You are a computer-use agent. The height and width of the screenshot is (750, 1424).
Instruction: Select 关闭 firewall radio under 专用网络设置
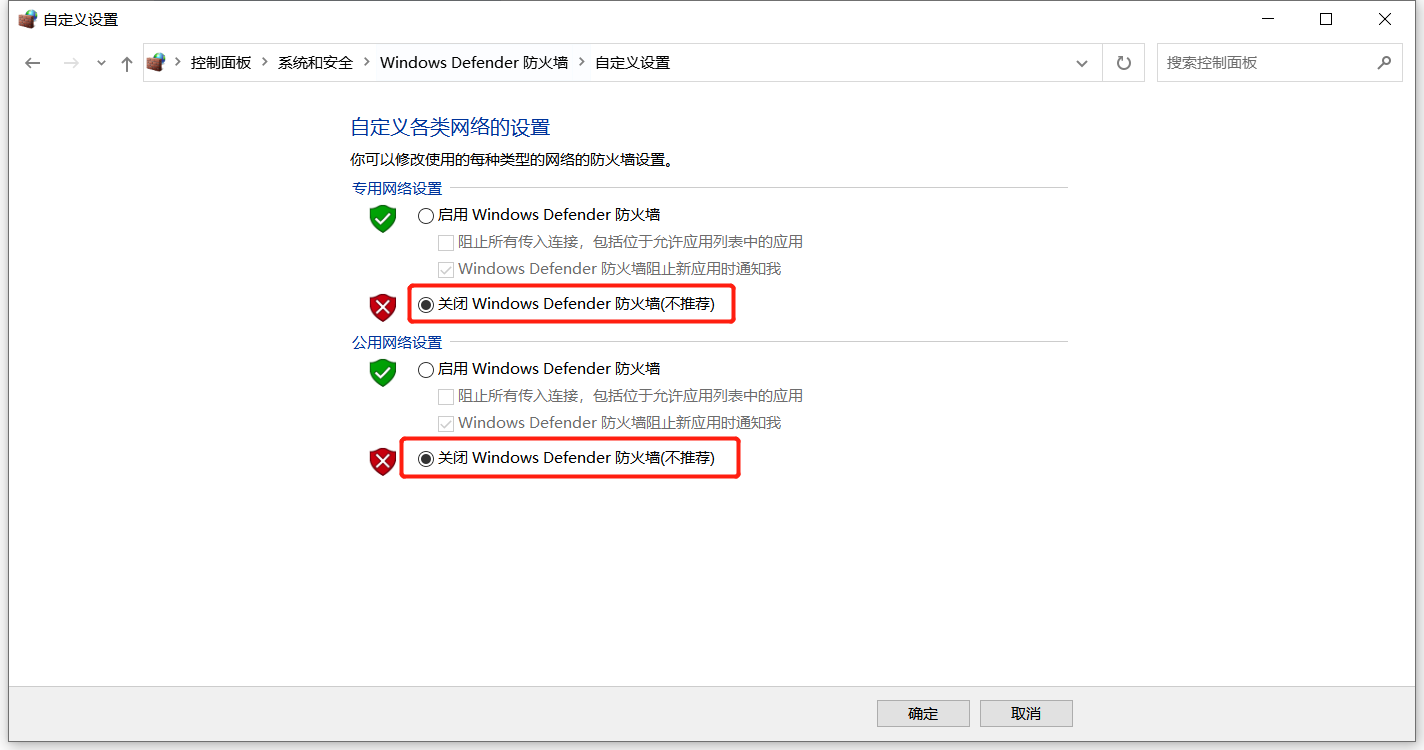(426, 304)
